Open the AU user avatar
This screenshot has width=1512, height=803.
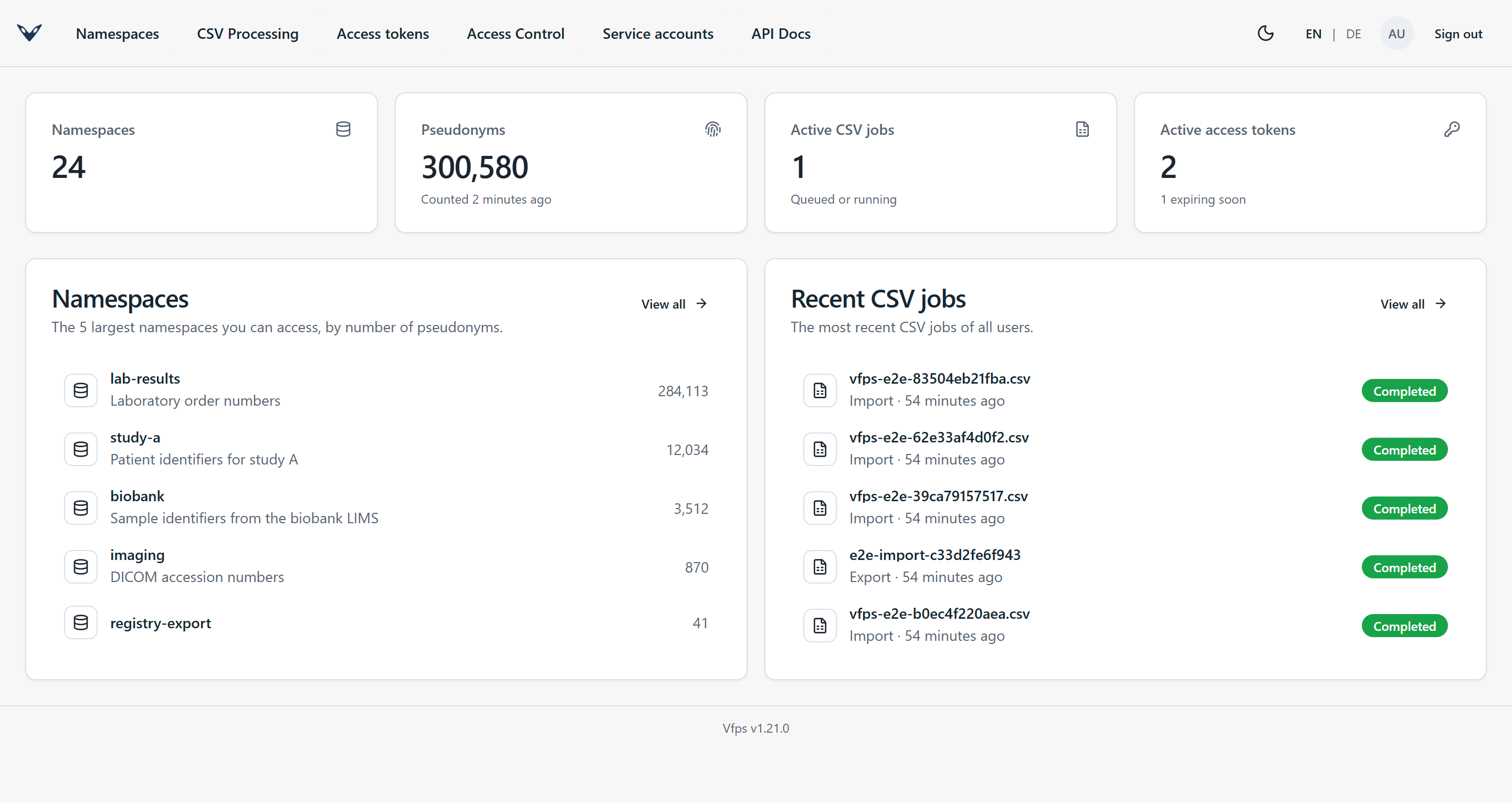click(1396, 34)
